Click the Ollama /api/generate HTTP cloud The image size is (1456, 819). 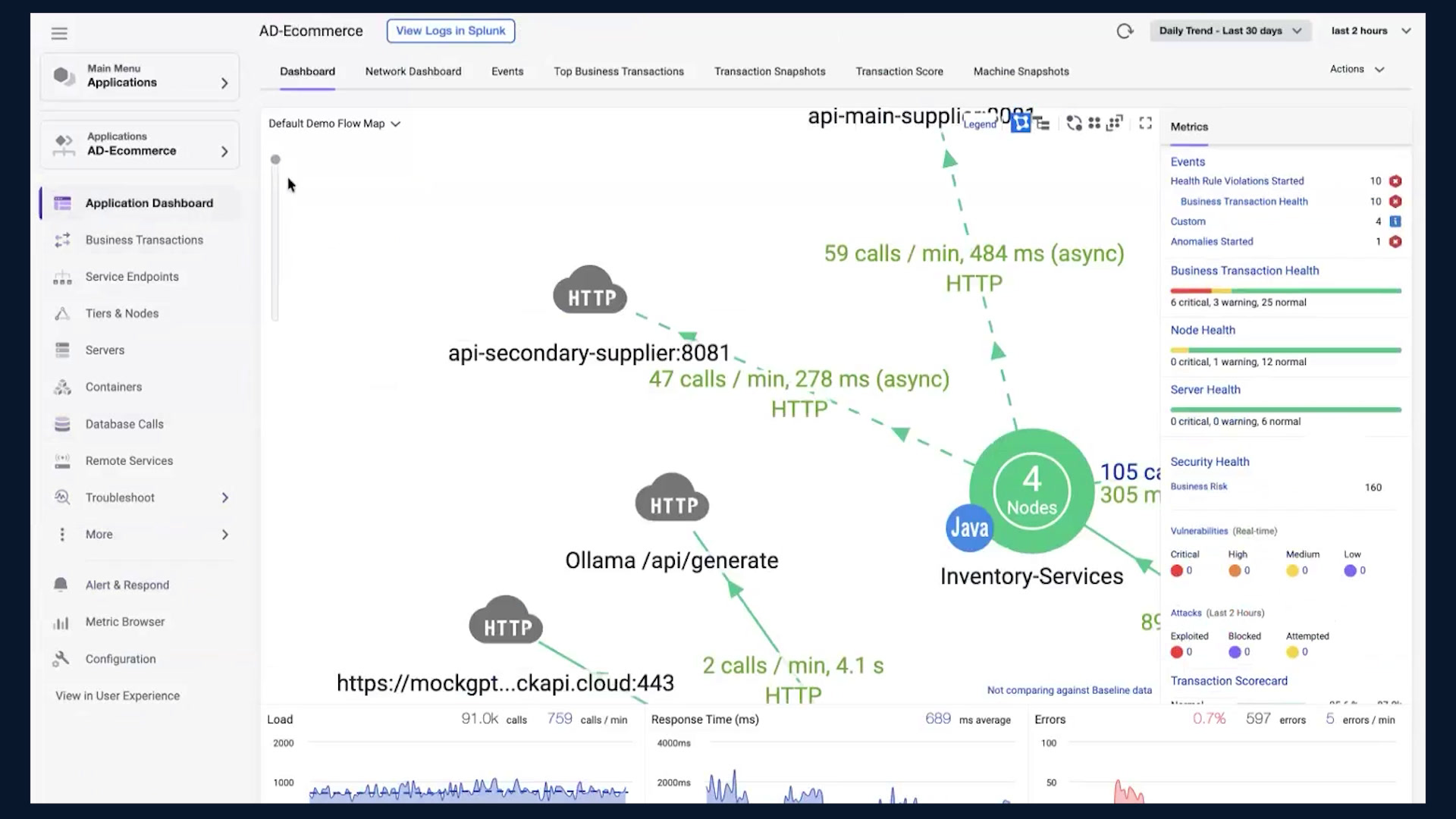click(672, 497)
